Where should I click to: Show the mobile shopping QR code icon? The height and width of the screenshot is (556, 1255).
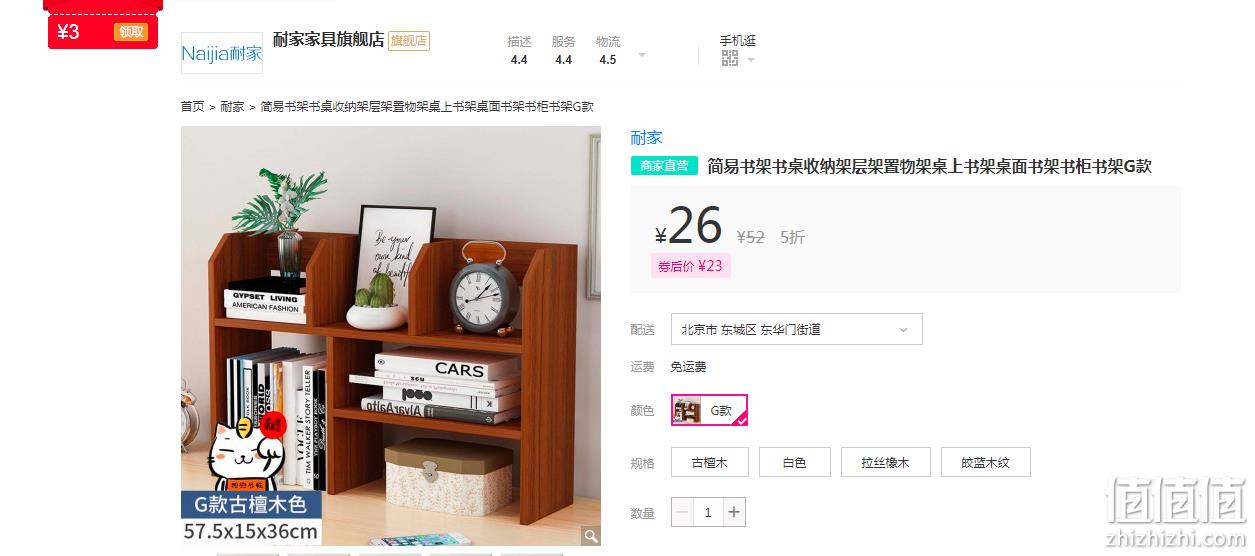730,59
